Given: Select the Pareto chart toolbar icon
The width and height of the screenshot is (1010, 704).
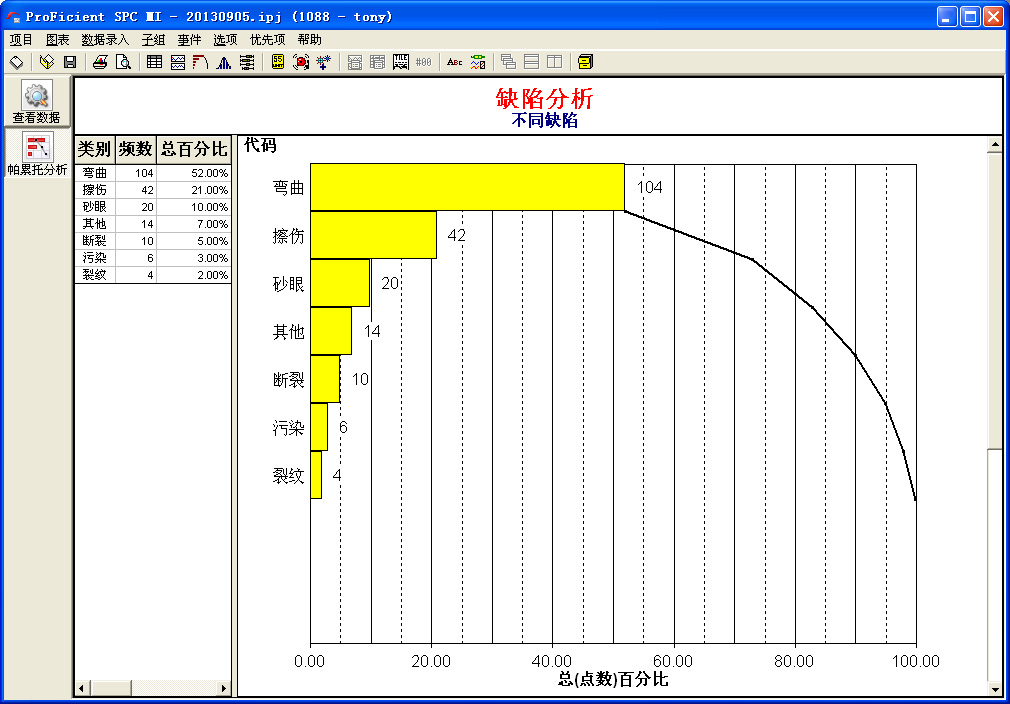Looking at the screenshot, I should coord(200,62).
